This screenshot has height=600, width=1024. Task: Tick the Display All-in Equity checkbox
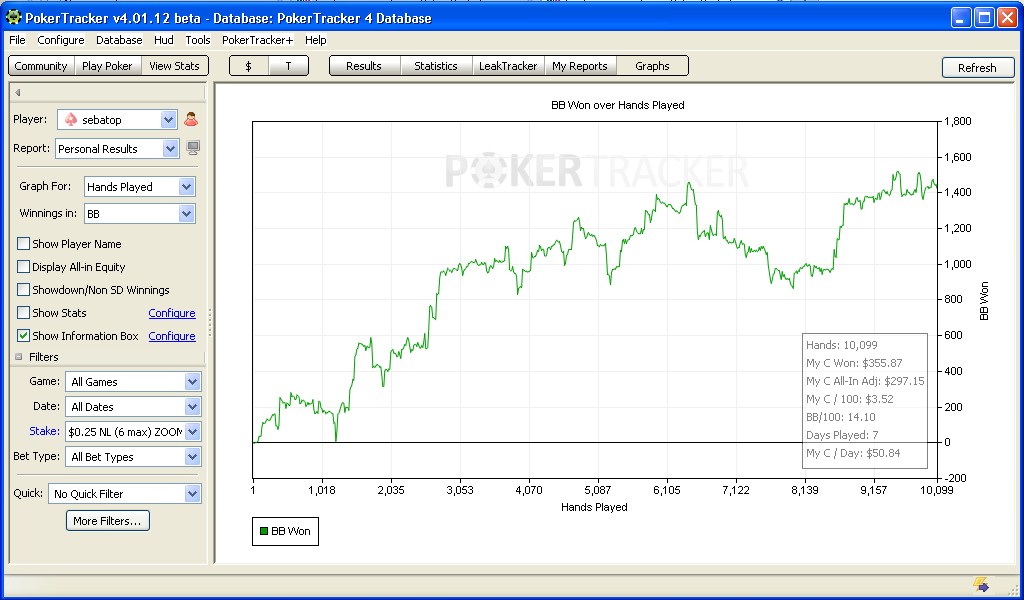click(x=24, y=266)
